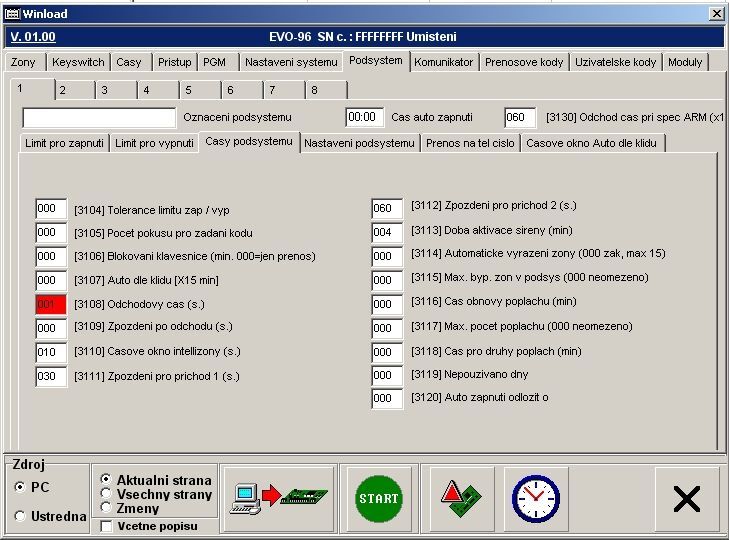The width and height of the screenshot is (729, 540).
Task: Click the large X cancel button
Action: click(686, 498)
